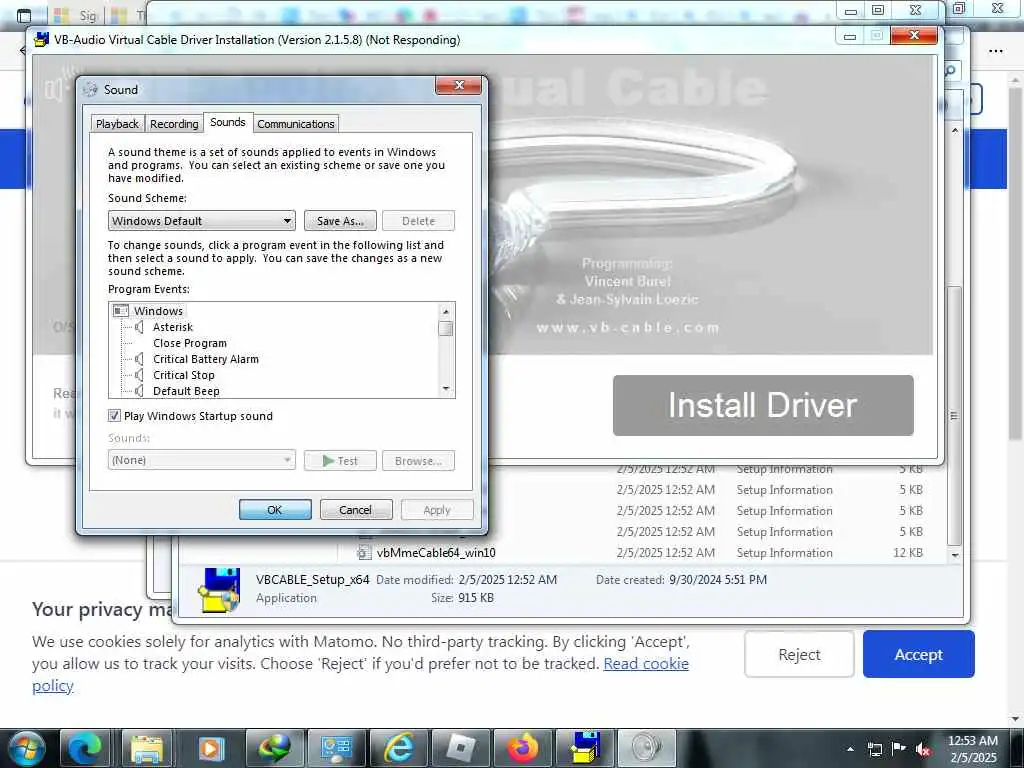Image resolution: width=1024 pixels, height=768 pixels.
Task: Accept cookies in the browser banner
Action: pos(918,654)
